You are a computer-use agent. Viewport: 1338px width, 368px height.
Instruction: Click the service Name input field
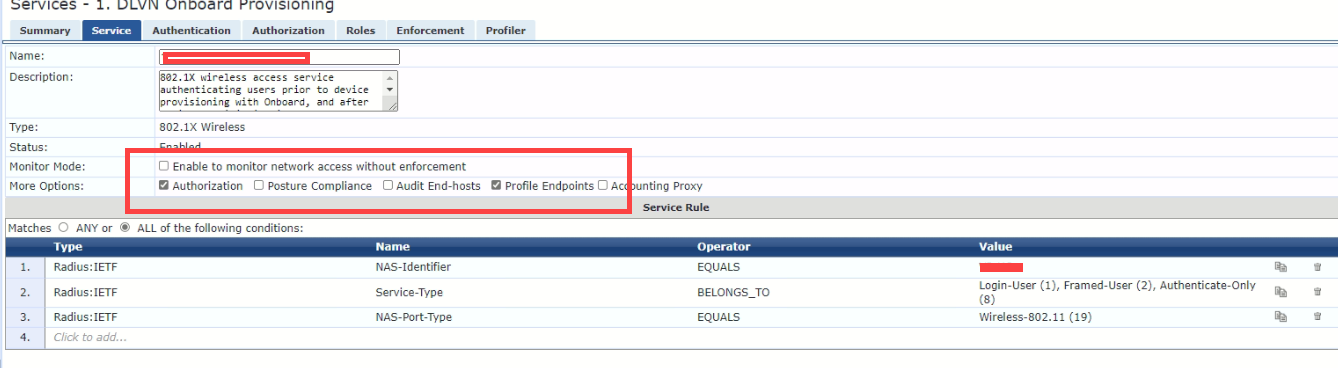tap(278, 57)
